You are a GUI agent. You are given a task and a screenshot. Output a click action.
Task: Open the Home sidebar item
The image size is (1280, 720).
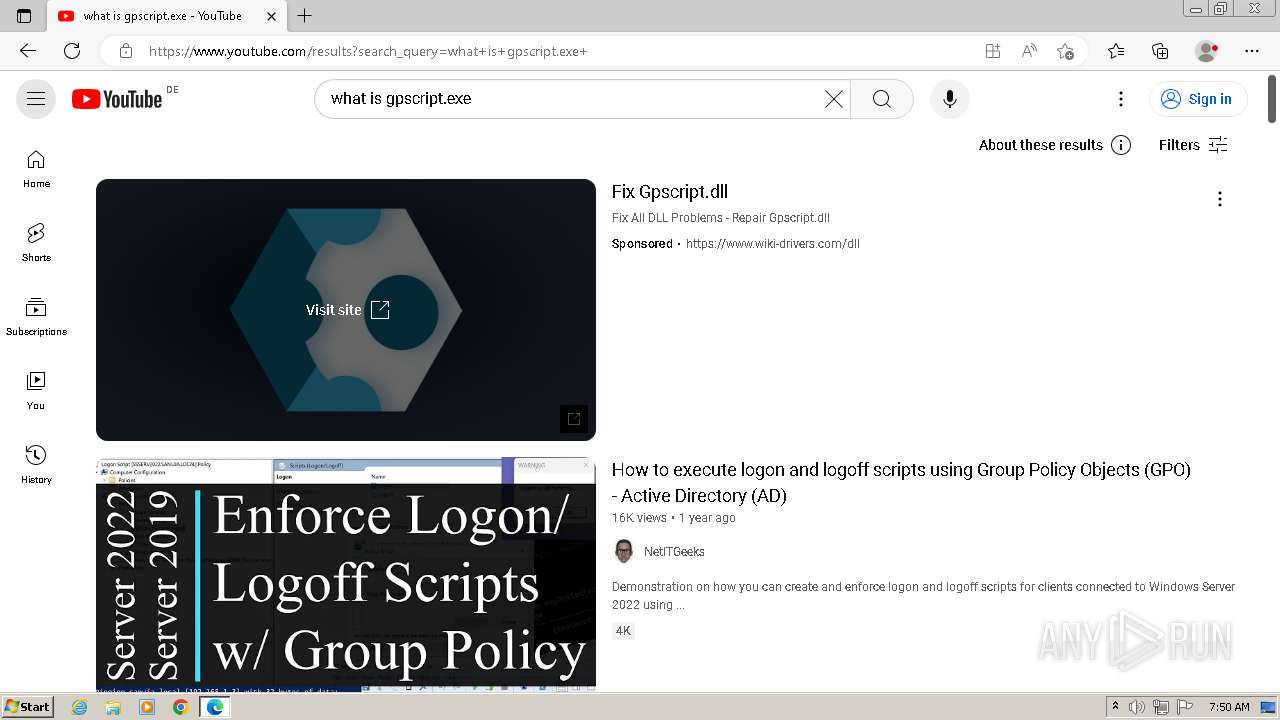click(x=36, y=168)
